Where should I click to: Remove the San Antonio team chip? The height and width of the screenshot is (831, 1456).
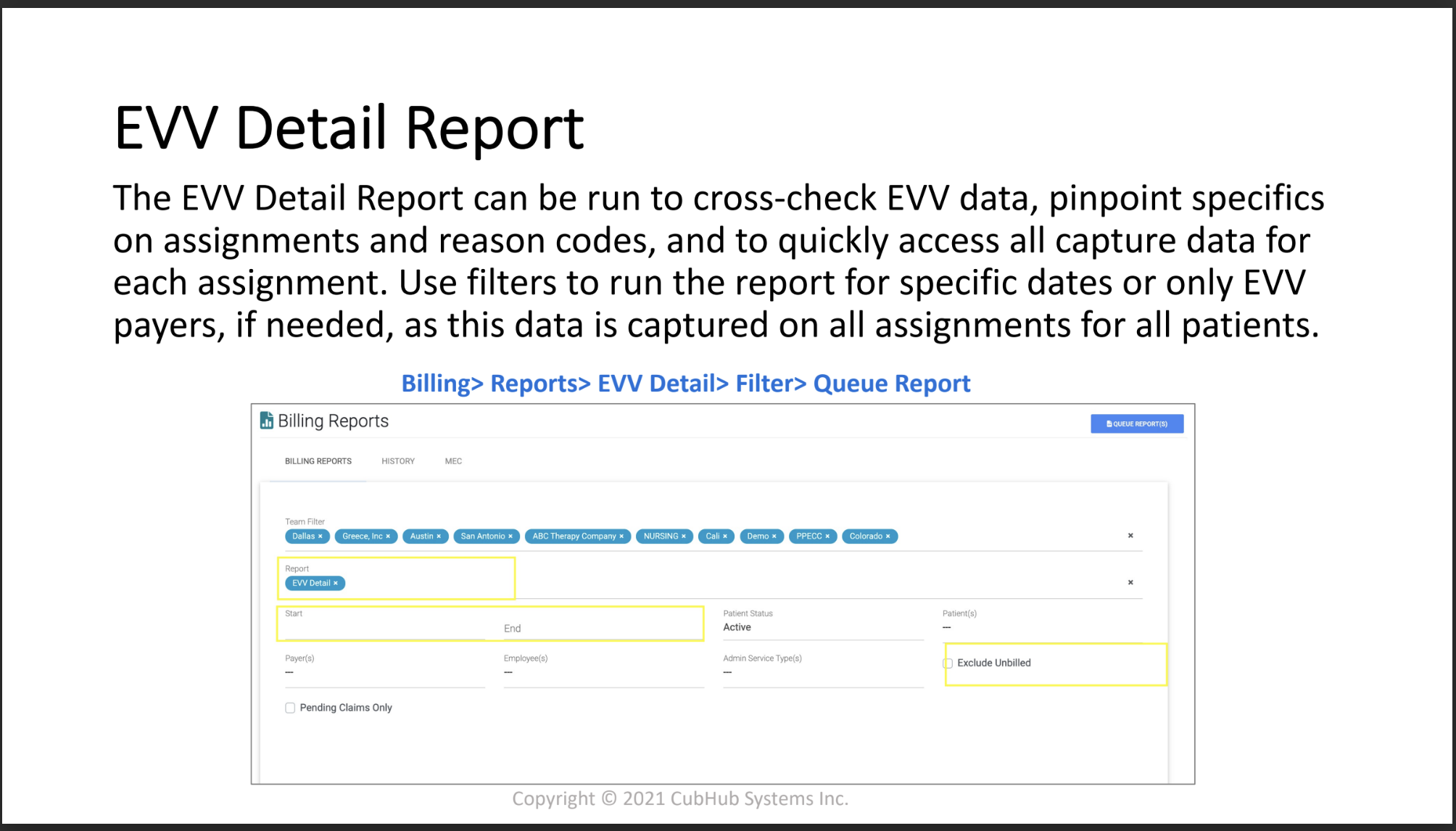510,537
